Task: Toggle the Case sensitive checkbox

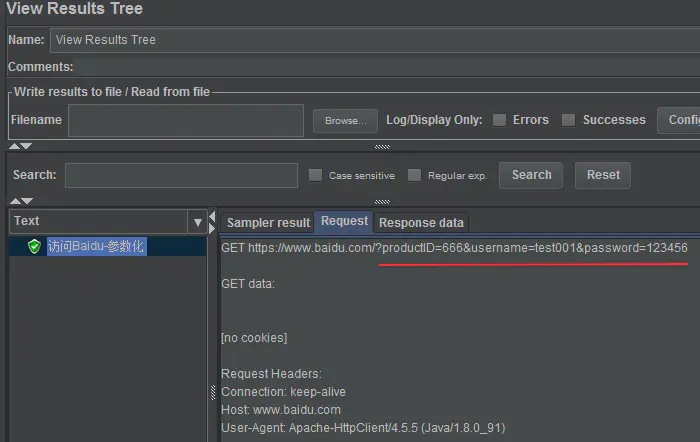Action: (x=315, y=175)
